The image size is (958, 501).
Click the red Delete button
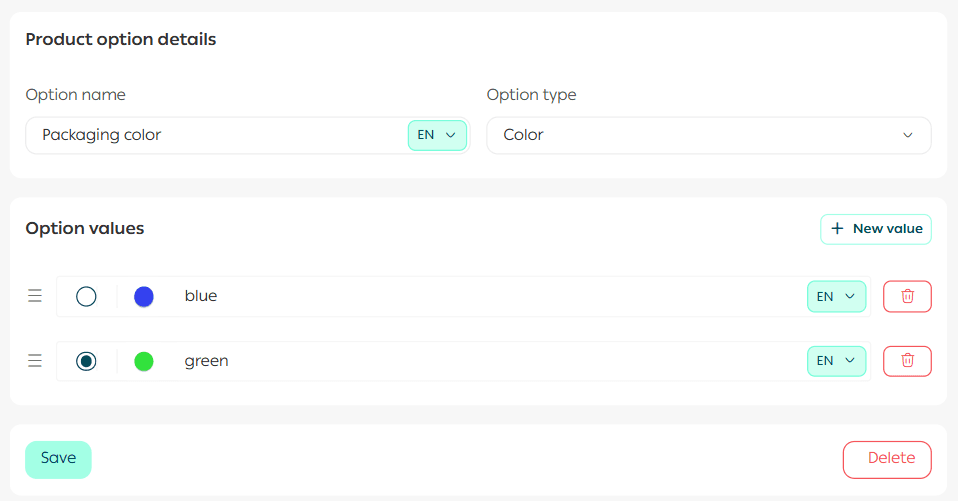(887, 459)
